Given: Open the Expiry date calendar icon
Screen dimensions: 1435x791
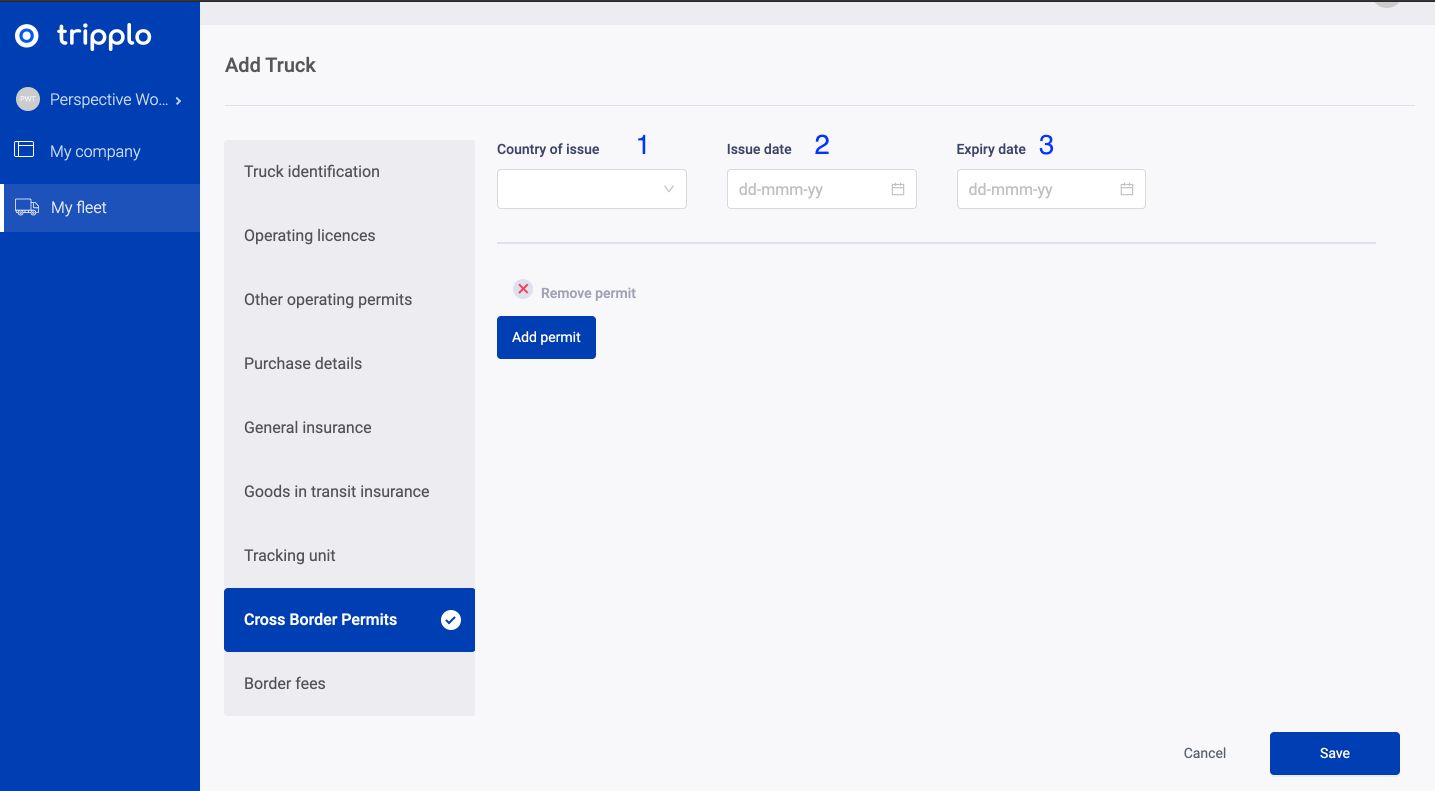Looking at the screenshot, I should pyautogui.click(x=1126, y=189).
